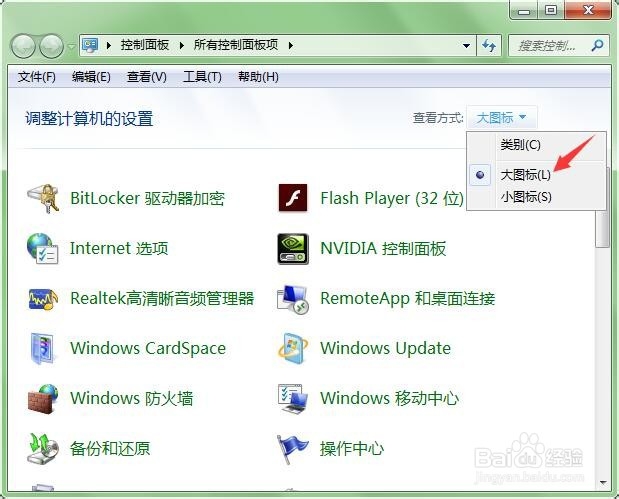The image size is (619, 499).
Task: Choose 小图标(S) view option
Action: (526, 196)
